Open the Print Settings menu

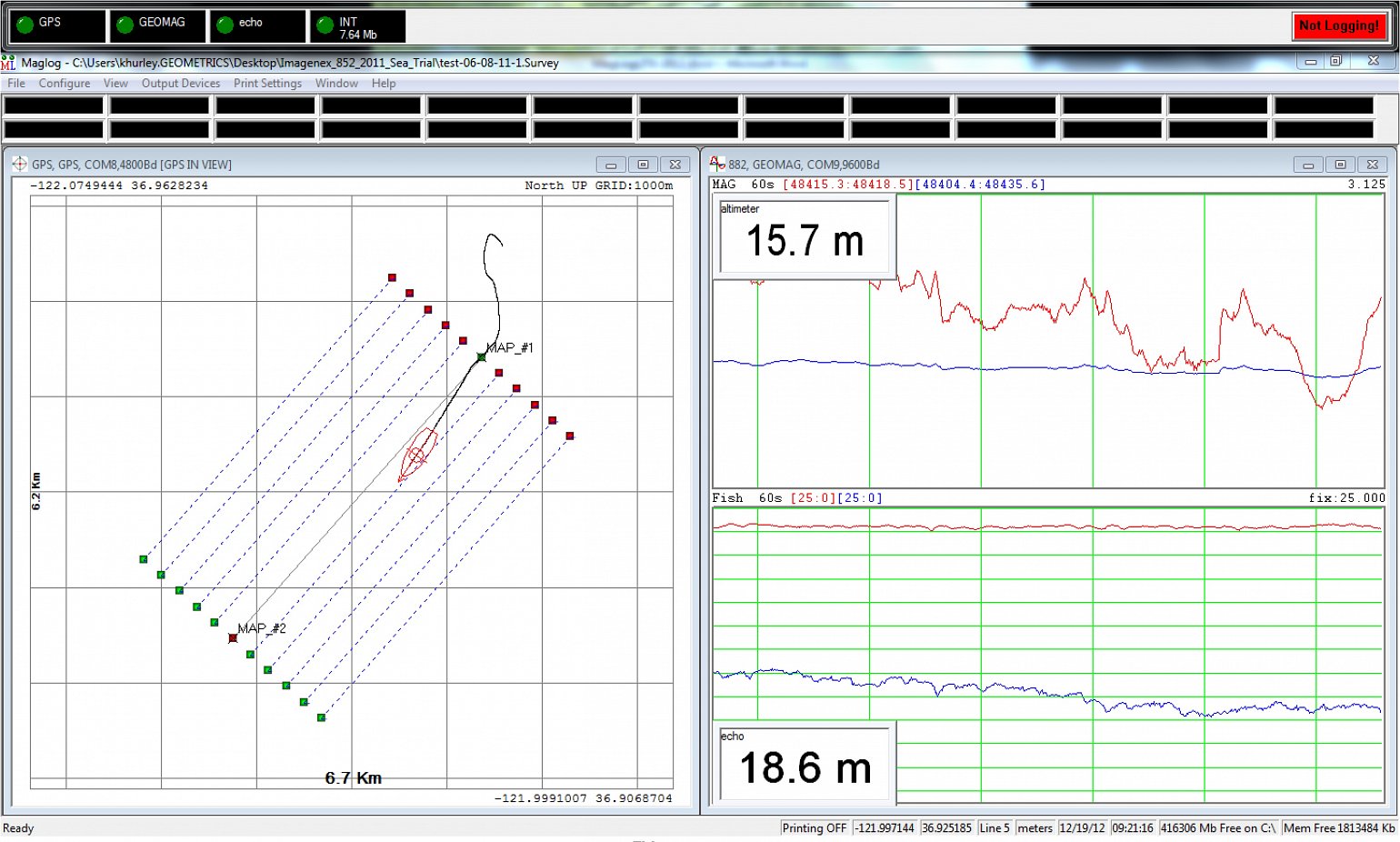267,83
